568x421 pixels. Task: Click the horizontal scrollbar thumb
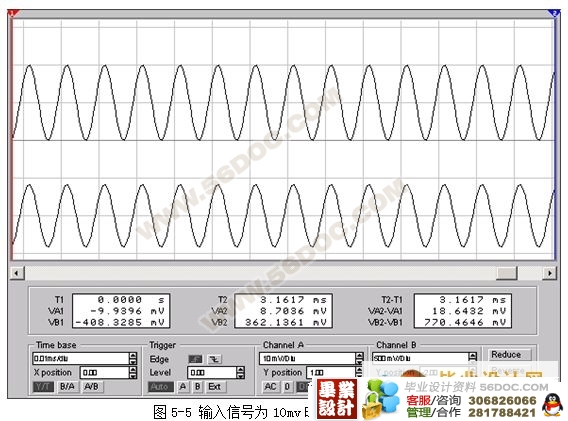click(506, 273)
